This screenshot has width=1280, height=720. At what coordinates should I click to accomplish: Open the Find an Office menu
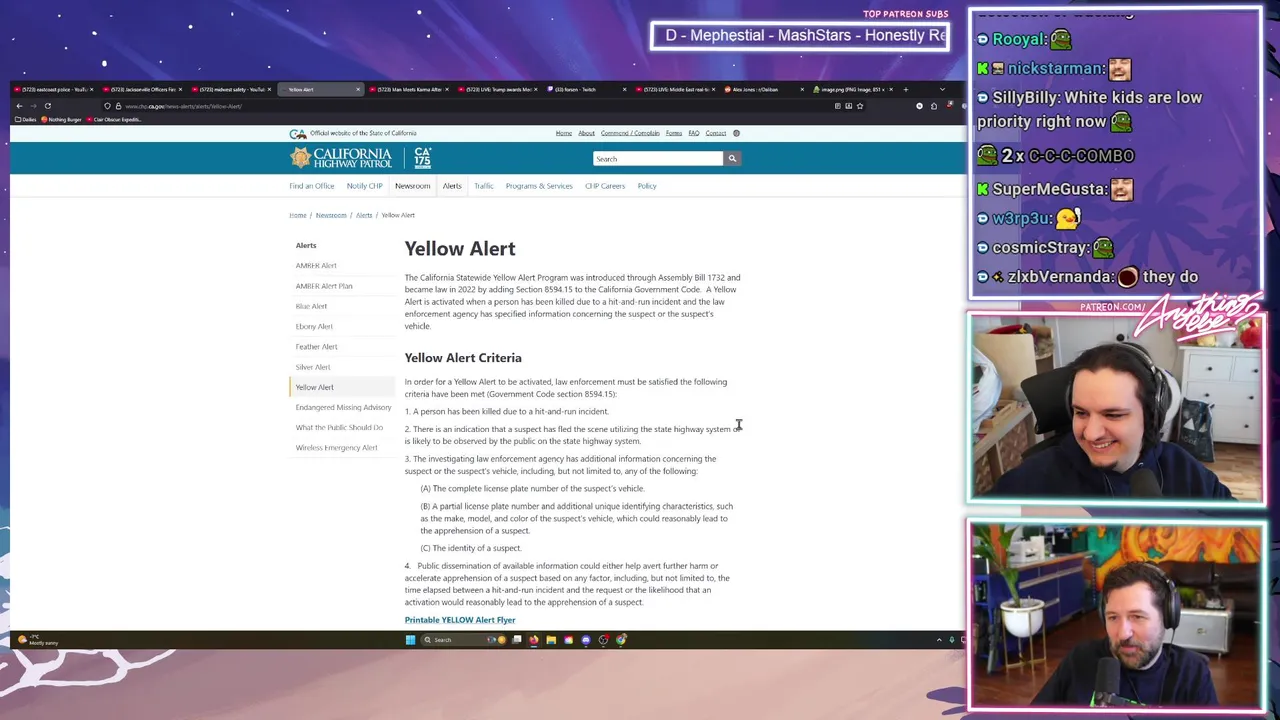tap(312, 186)
